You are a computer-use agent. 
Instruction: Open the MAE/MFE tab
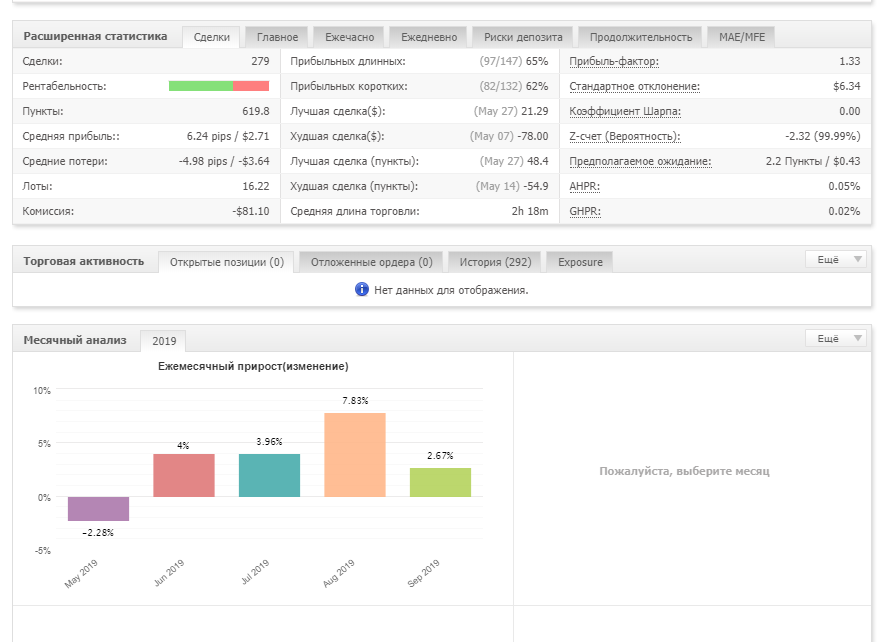(742, 37)
